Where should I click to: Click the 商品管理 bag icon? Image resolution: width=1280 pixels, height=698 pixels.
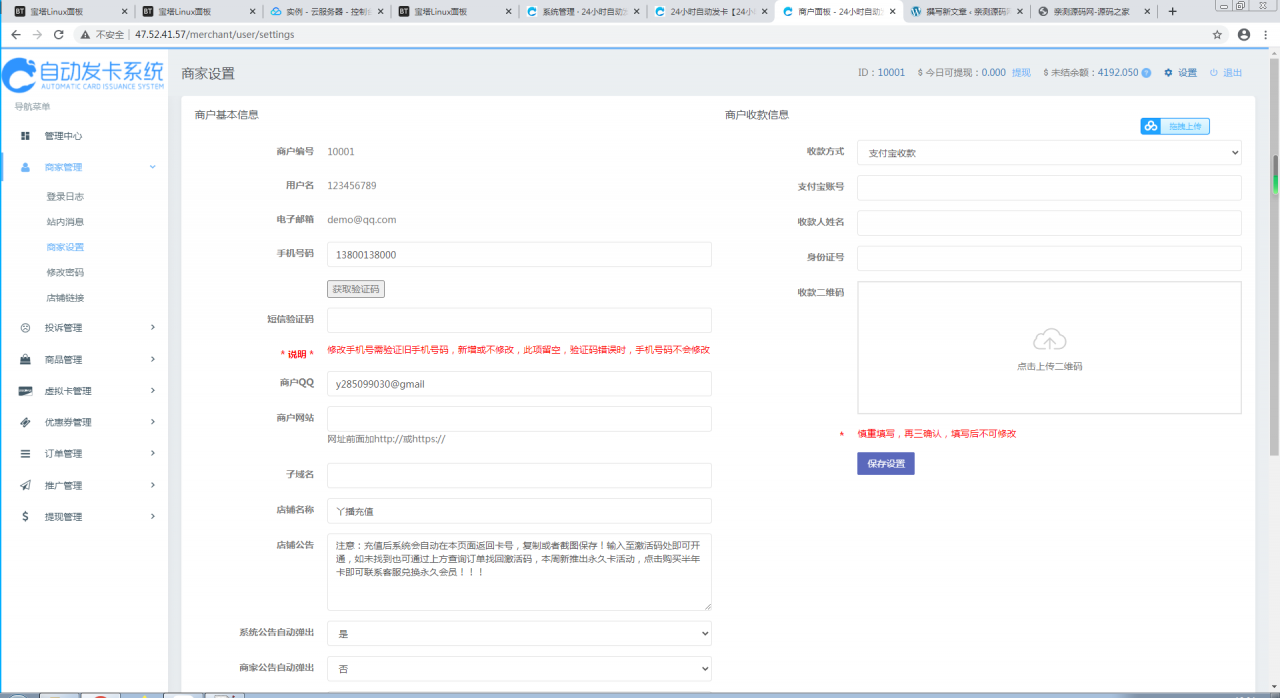coord(25,359)
